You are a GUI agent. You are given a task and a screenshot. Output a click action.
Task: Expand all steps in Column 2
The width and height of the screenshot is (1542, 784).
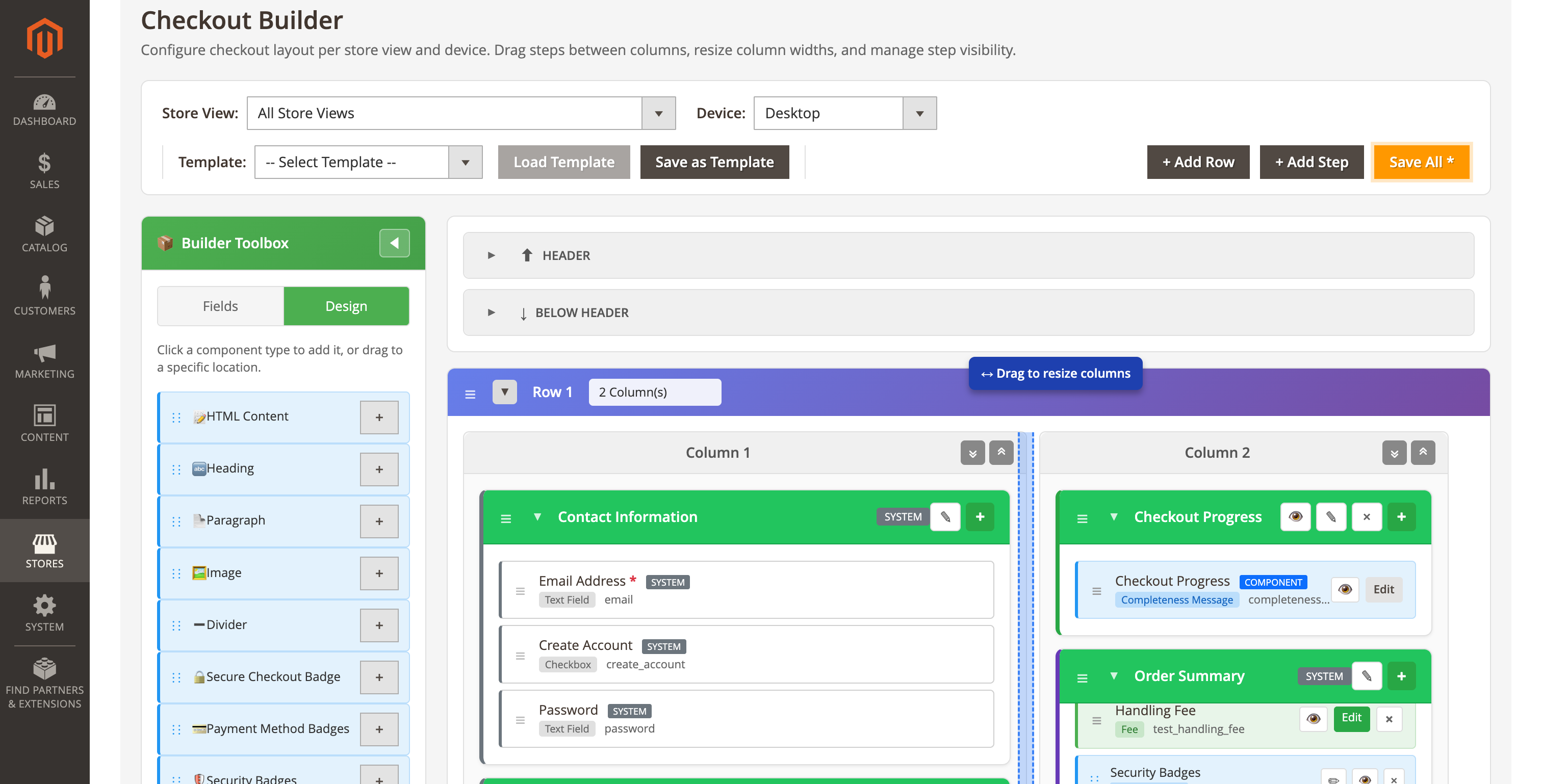[1394, 453]
